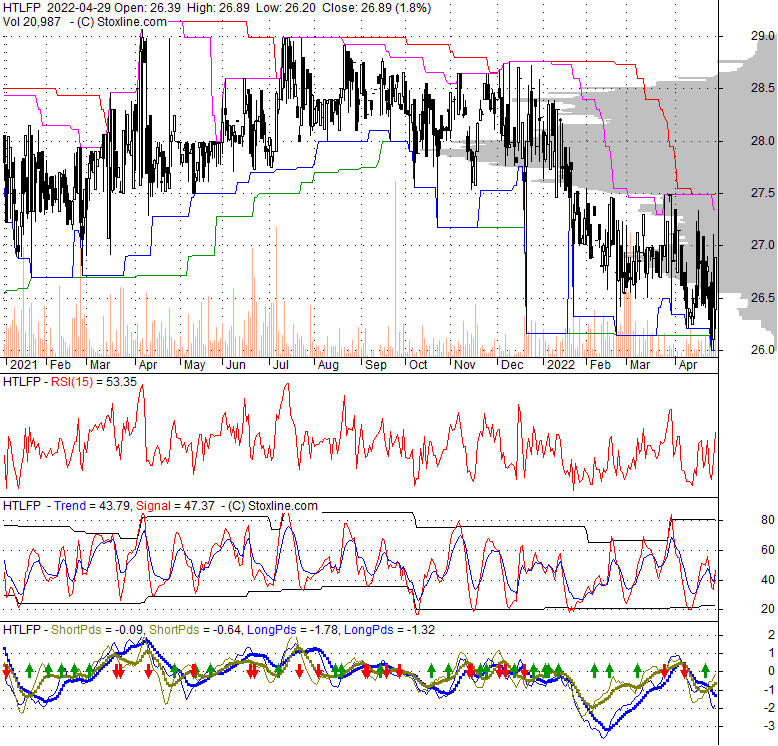
Task: Click the "Close: 26.89 (1.8%)" header value
Action: point(376,8)
